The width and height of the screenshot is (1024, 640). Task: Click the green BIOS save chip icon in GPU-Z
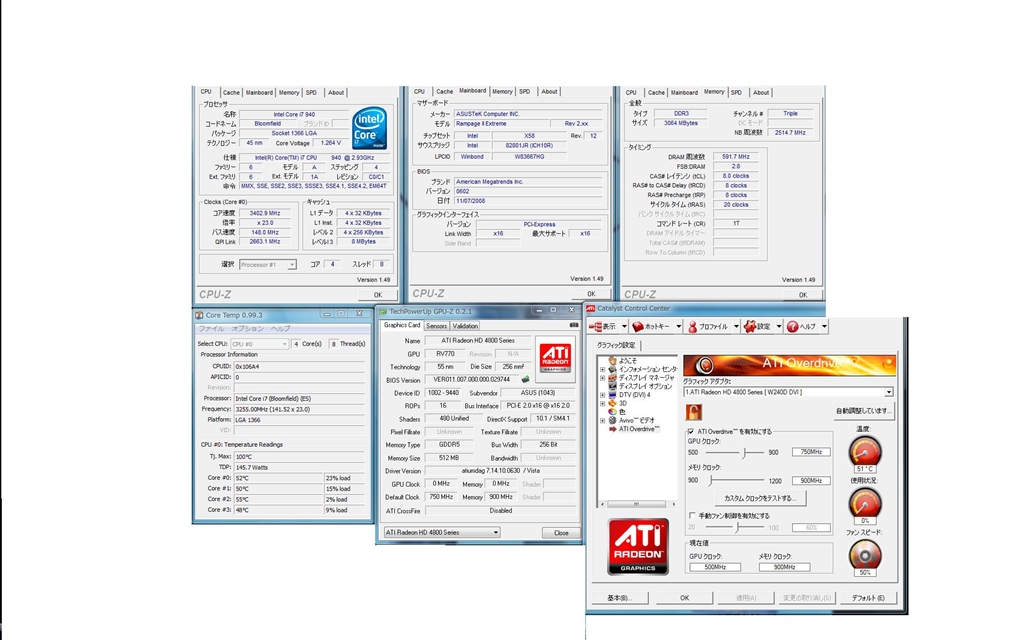pos(525,379)
